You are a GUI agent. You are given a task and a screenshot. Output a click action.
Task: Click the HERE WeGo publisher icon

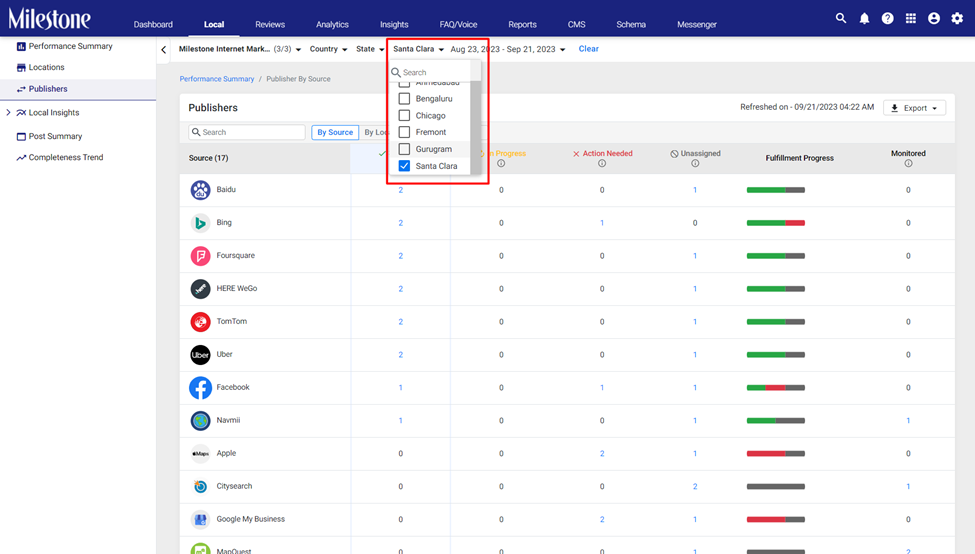click(200, 289)
